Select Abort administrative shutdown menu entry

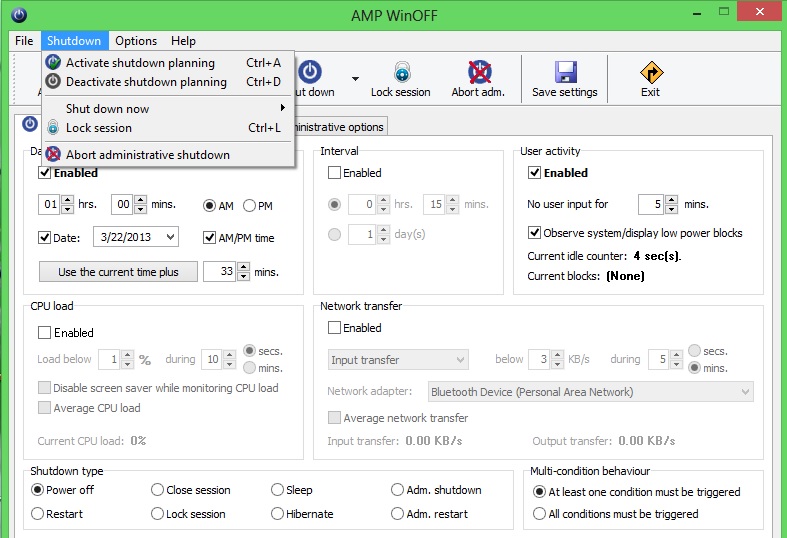[x=168, y=155]
